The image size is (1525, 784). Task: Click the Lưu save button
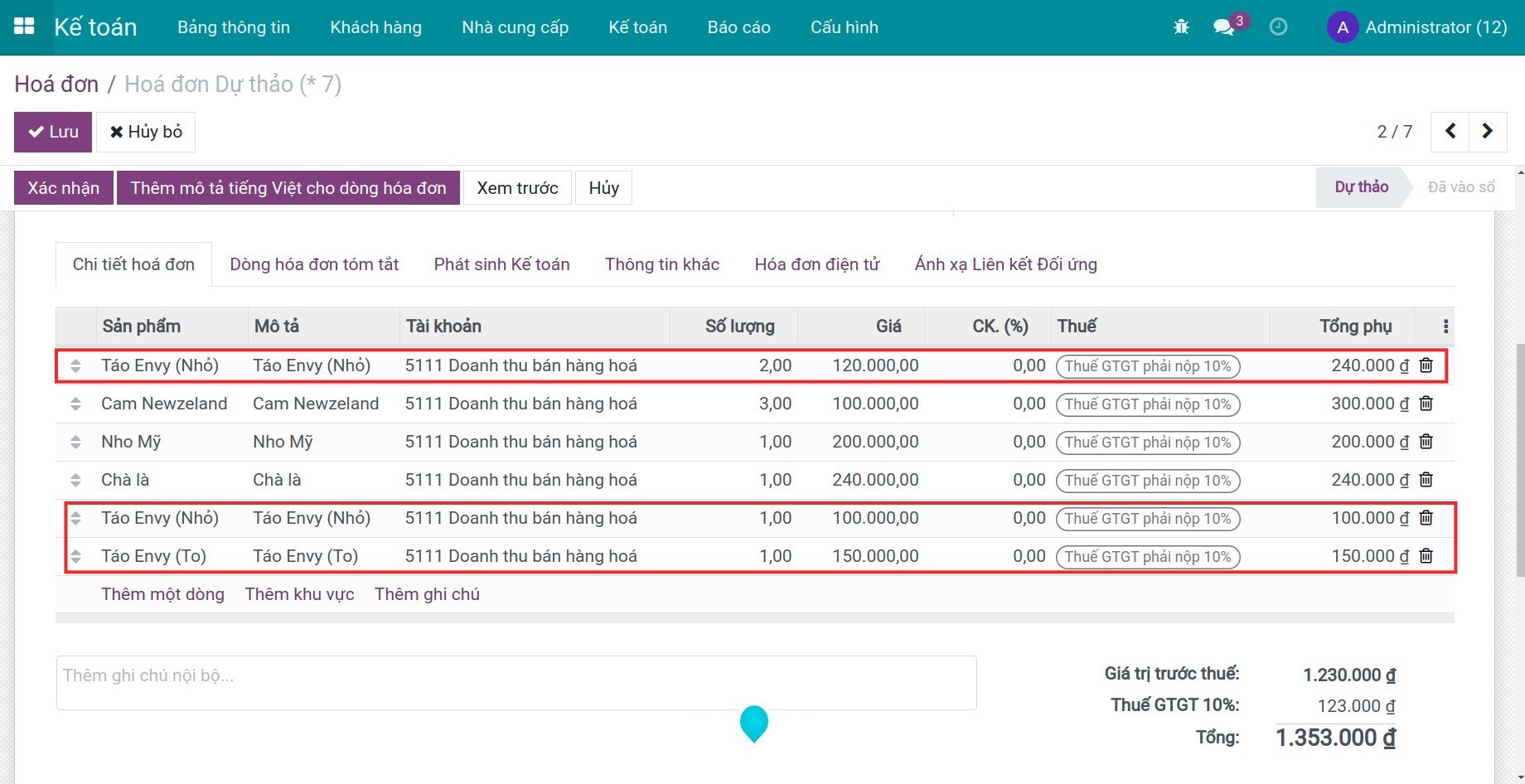(x=53, y=132)
